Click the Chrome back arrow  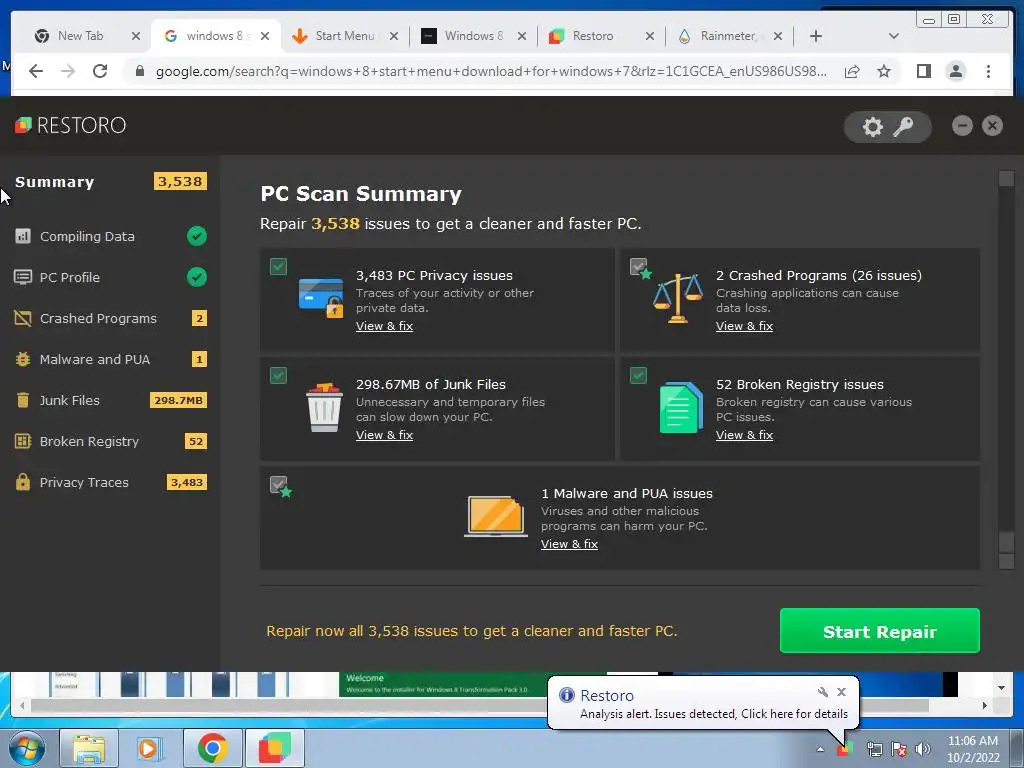click(36, 71)
